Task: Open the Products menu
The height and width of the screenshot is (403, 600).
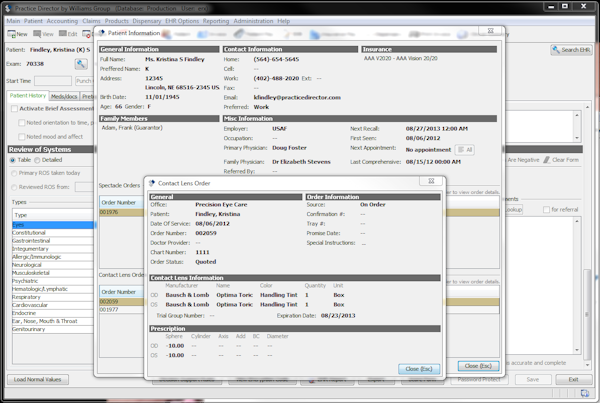Action: (x=117, y=21)
